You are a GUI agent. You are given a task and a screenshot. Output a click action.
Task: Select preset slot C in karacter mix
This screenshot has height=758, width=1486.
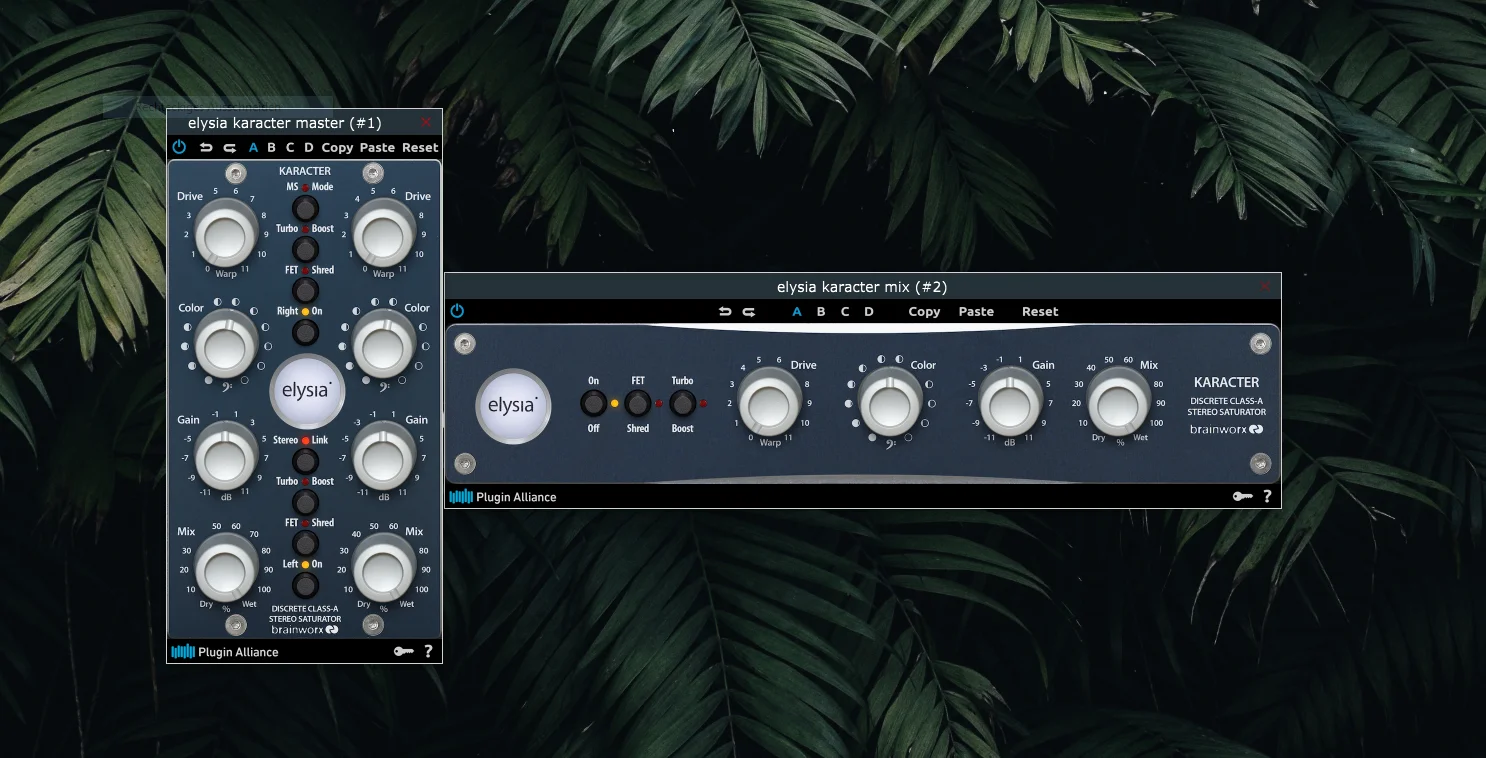click(x=845, y=311)
